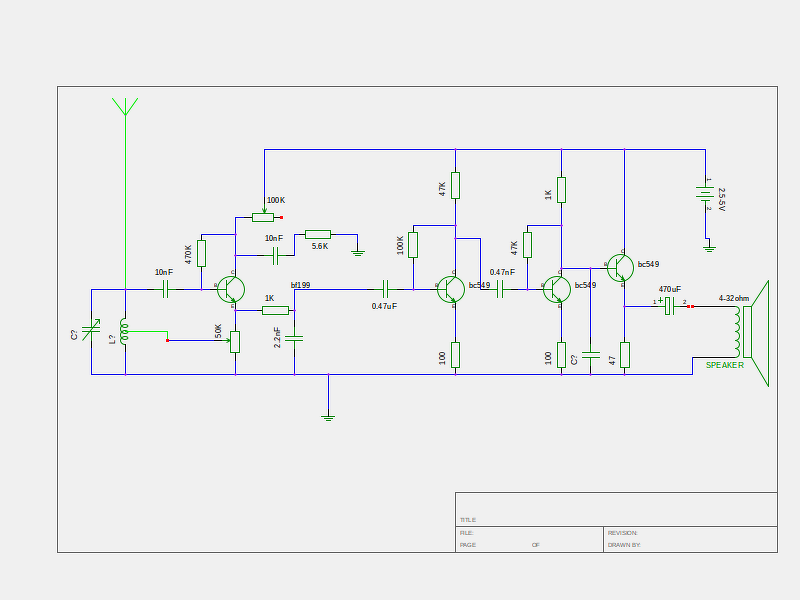
Task: Click the ground symbol below the main rail
Action: pos(328,418)
